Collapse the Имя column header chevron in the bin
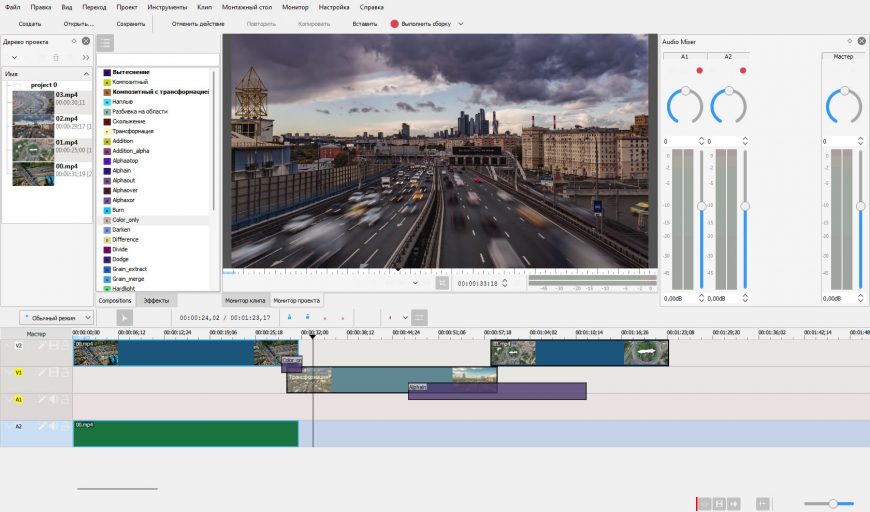870x512 pixels. pos(86,74)
